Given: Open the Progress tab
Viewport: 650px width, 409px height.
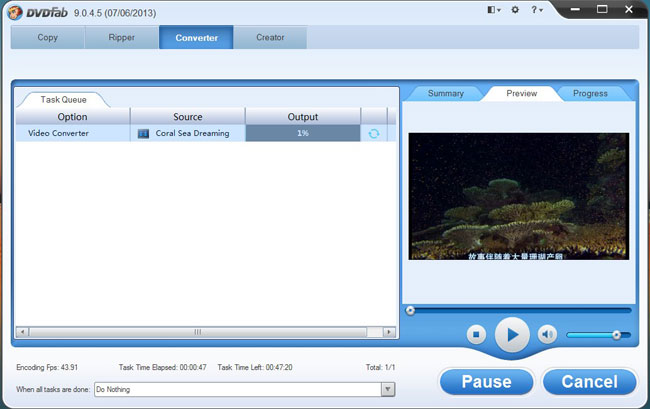Looking at the screenshot, I should click(x=590, y=93).
